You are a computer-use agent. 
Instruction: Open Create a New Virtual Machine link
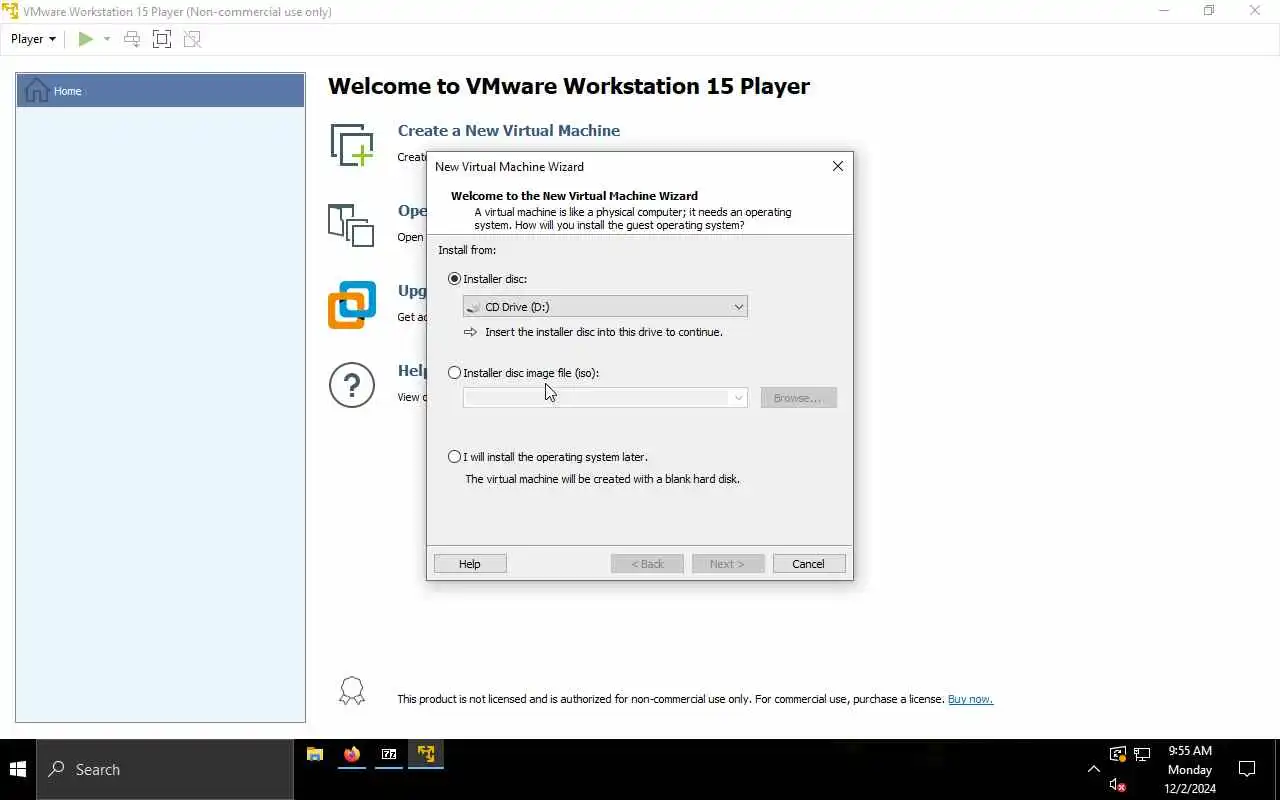point(508,131)
